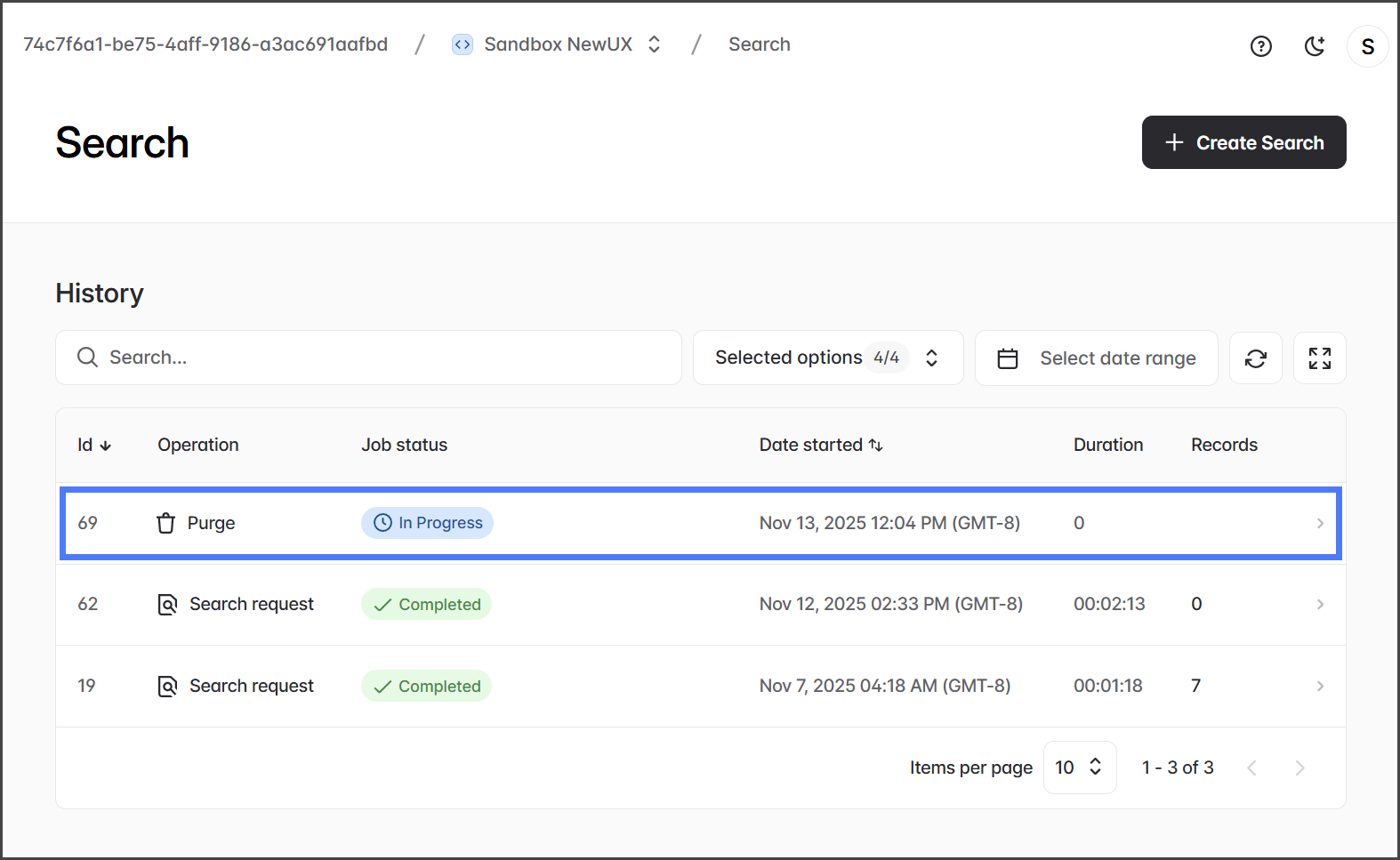Toggle dark mode moon icon
This screenshot has width=1400, height=860.
[1315, 46]
